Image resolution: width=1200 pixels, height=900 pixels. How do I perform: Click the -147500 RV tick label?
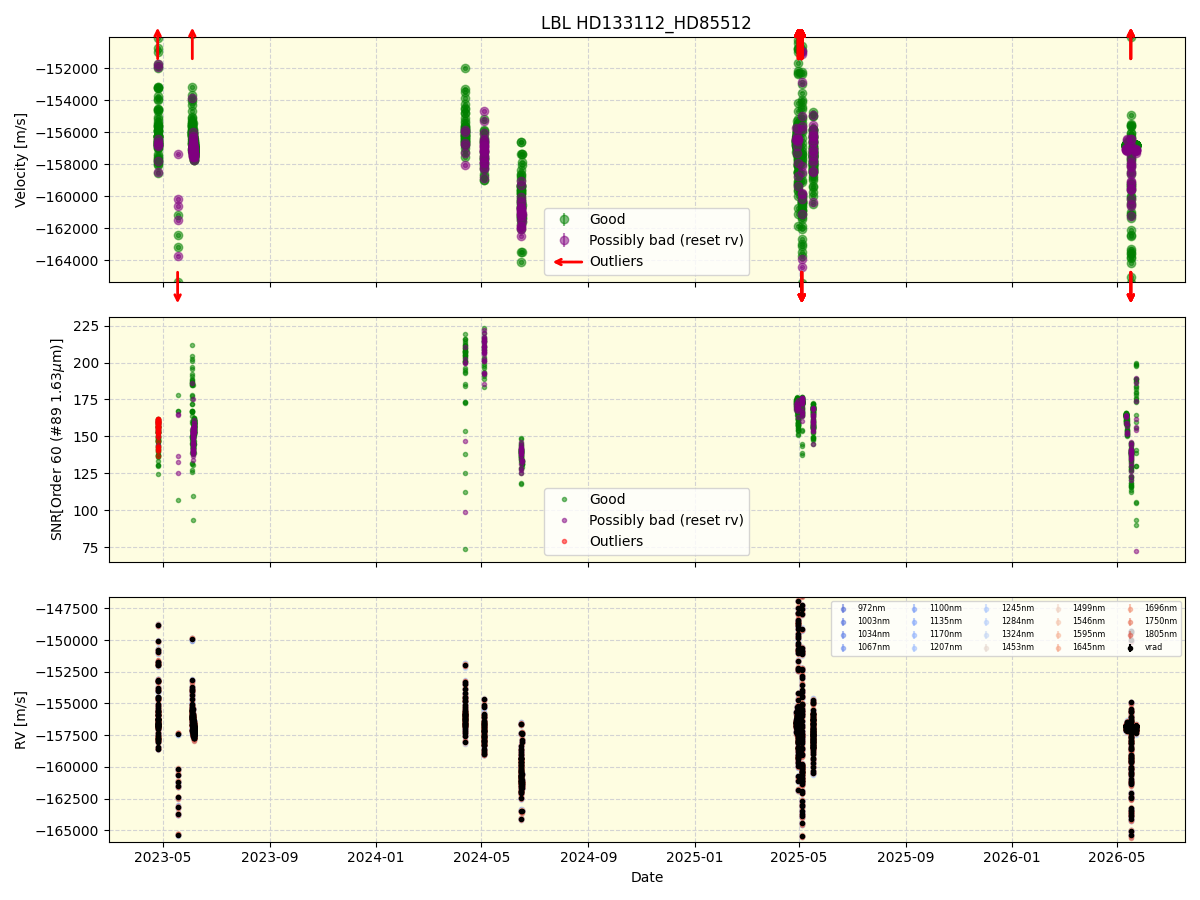coord(69,609)
